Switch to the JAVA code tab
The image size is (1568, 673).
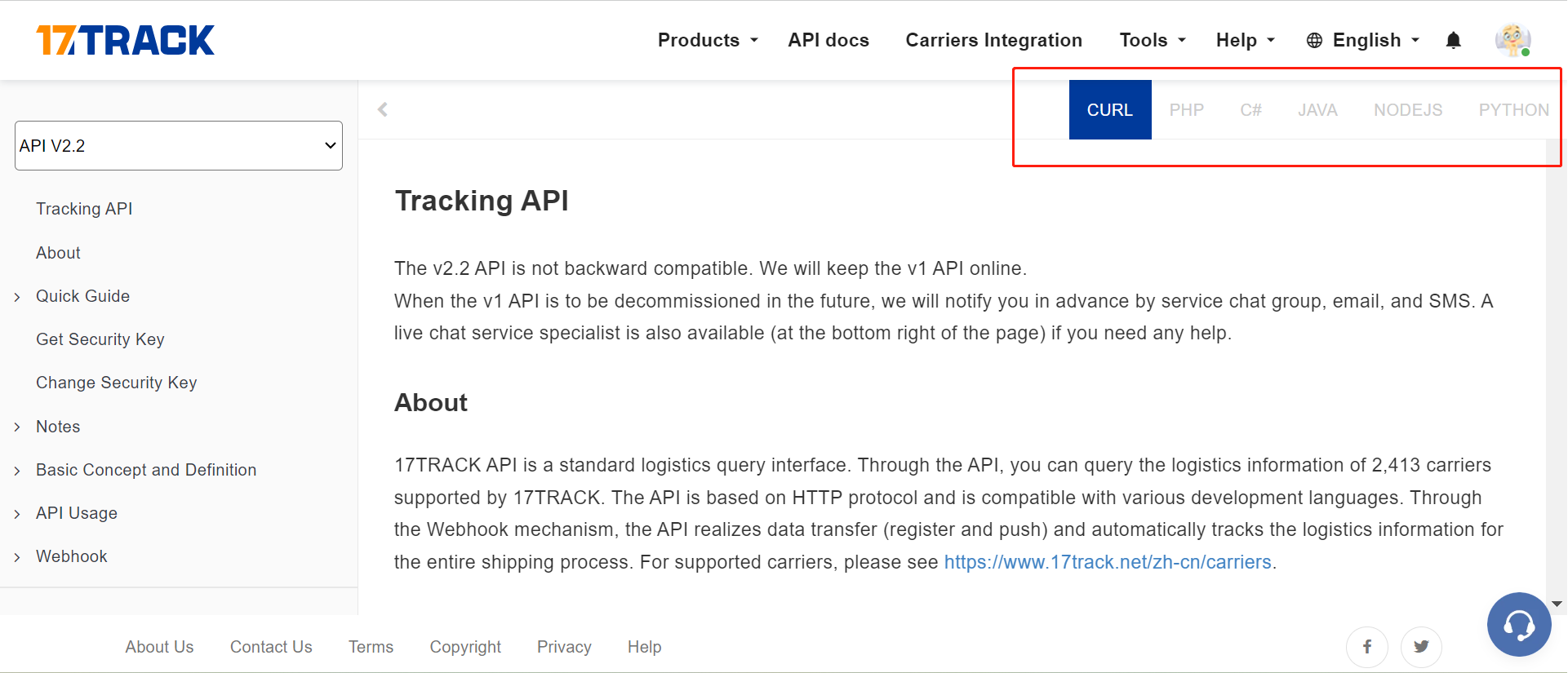(1318, 109)
